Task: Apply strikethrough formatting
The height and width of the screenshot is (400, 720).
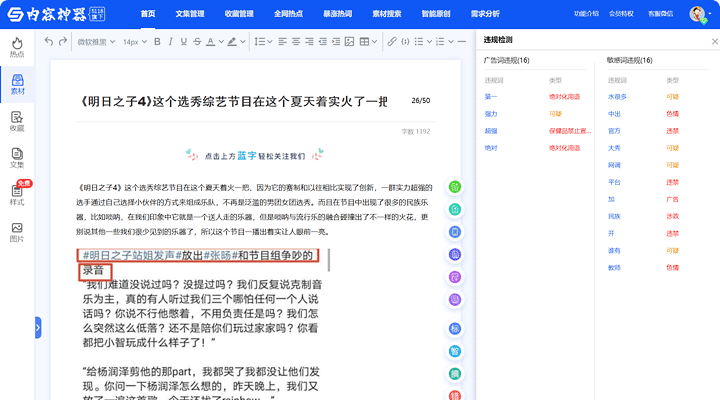Action: 197,42
